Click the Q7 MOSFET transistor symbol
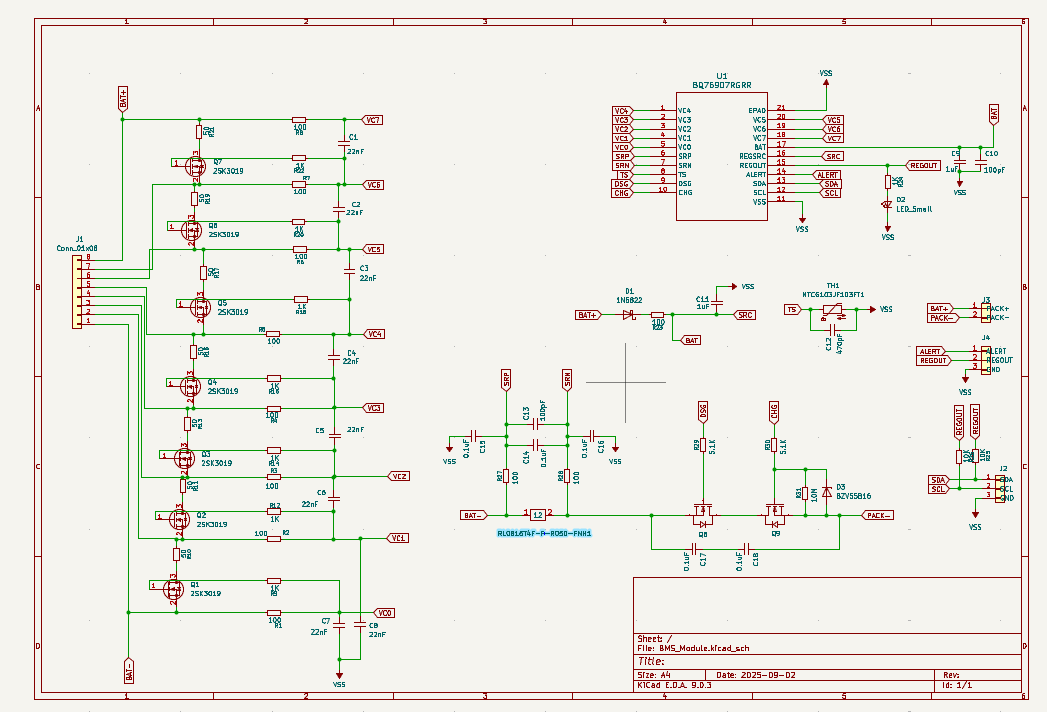This screenshot has height=712, width=1047. 196,164
